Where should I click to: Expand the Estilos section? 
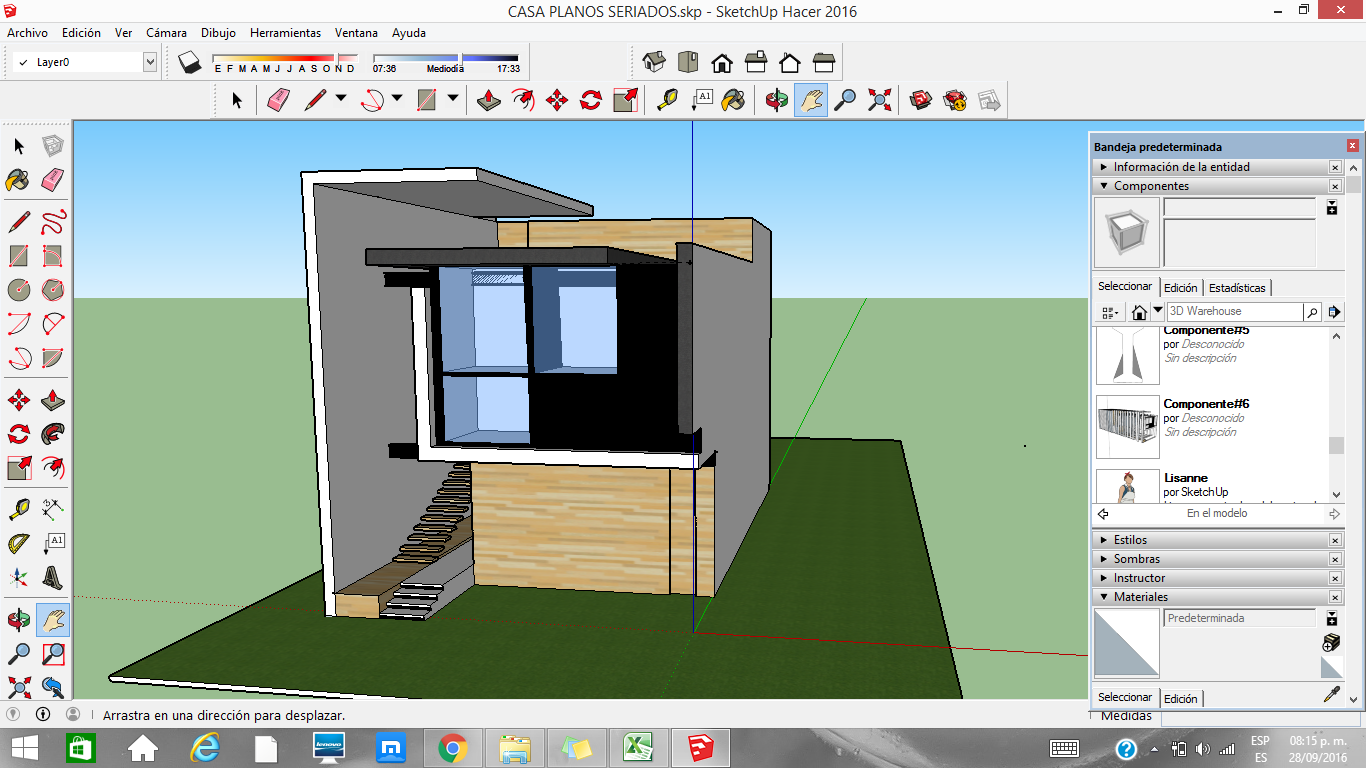(1104, 540)
